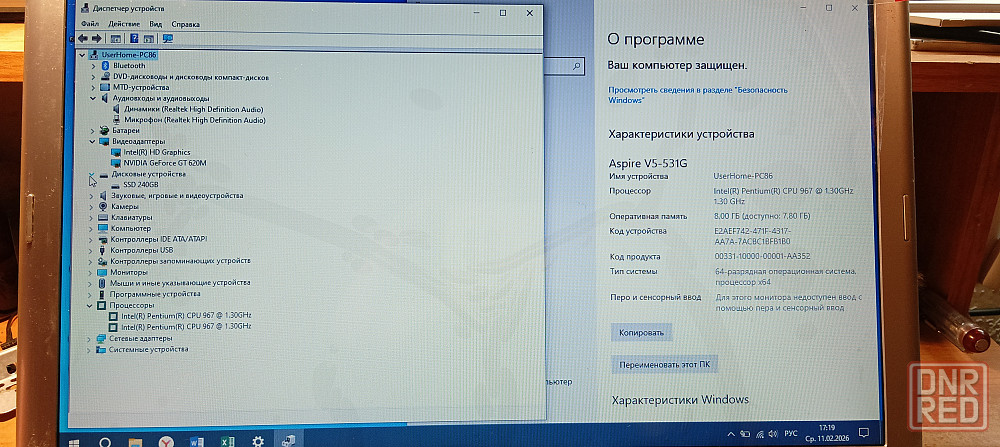Image resolution: width=1000 pixels, height=447 pixels.
Task: Open the Действие menu
Action: (124, 23)
